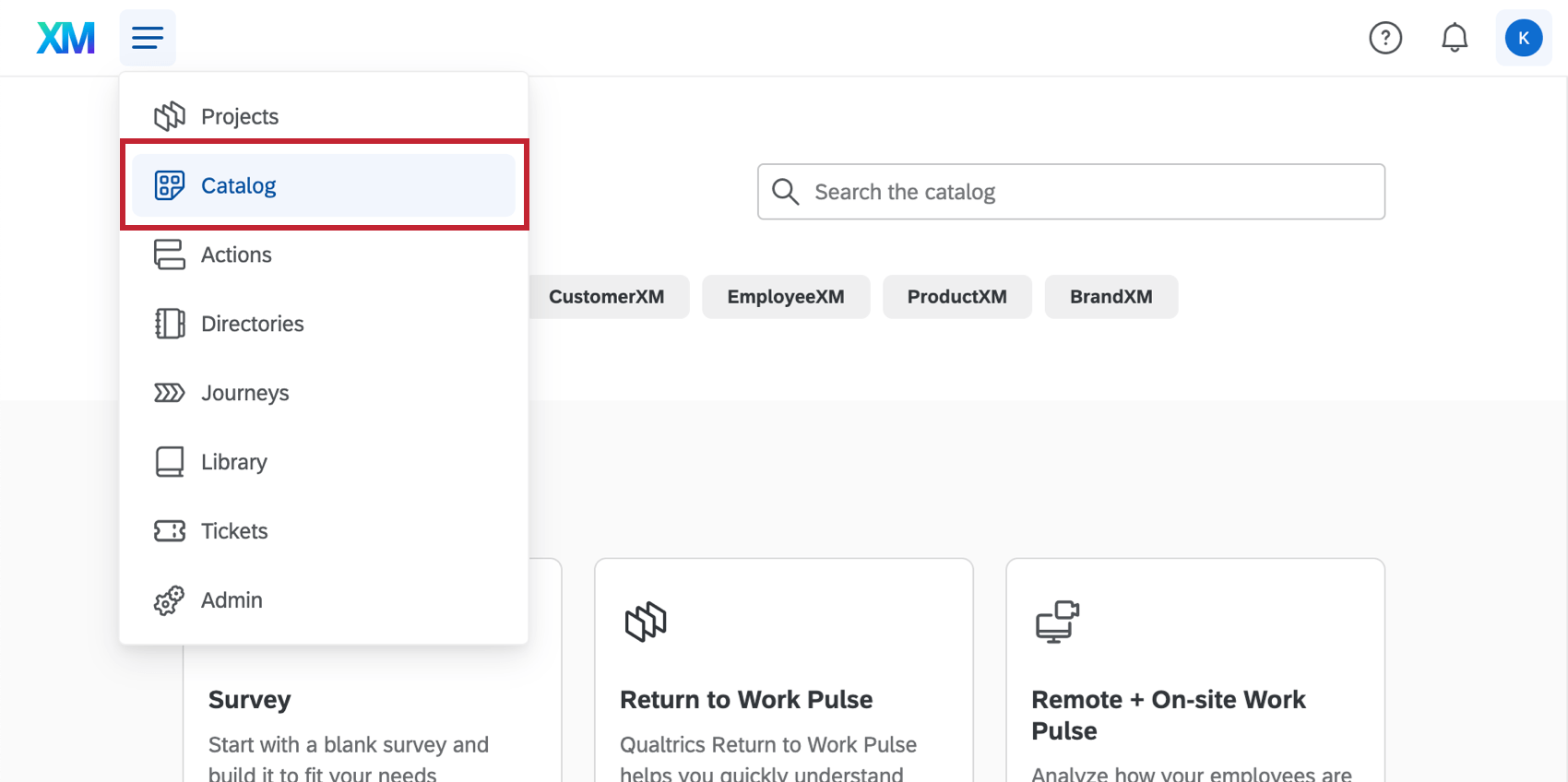
Task: Open Actions from the menu
Action: (324, 255)
